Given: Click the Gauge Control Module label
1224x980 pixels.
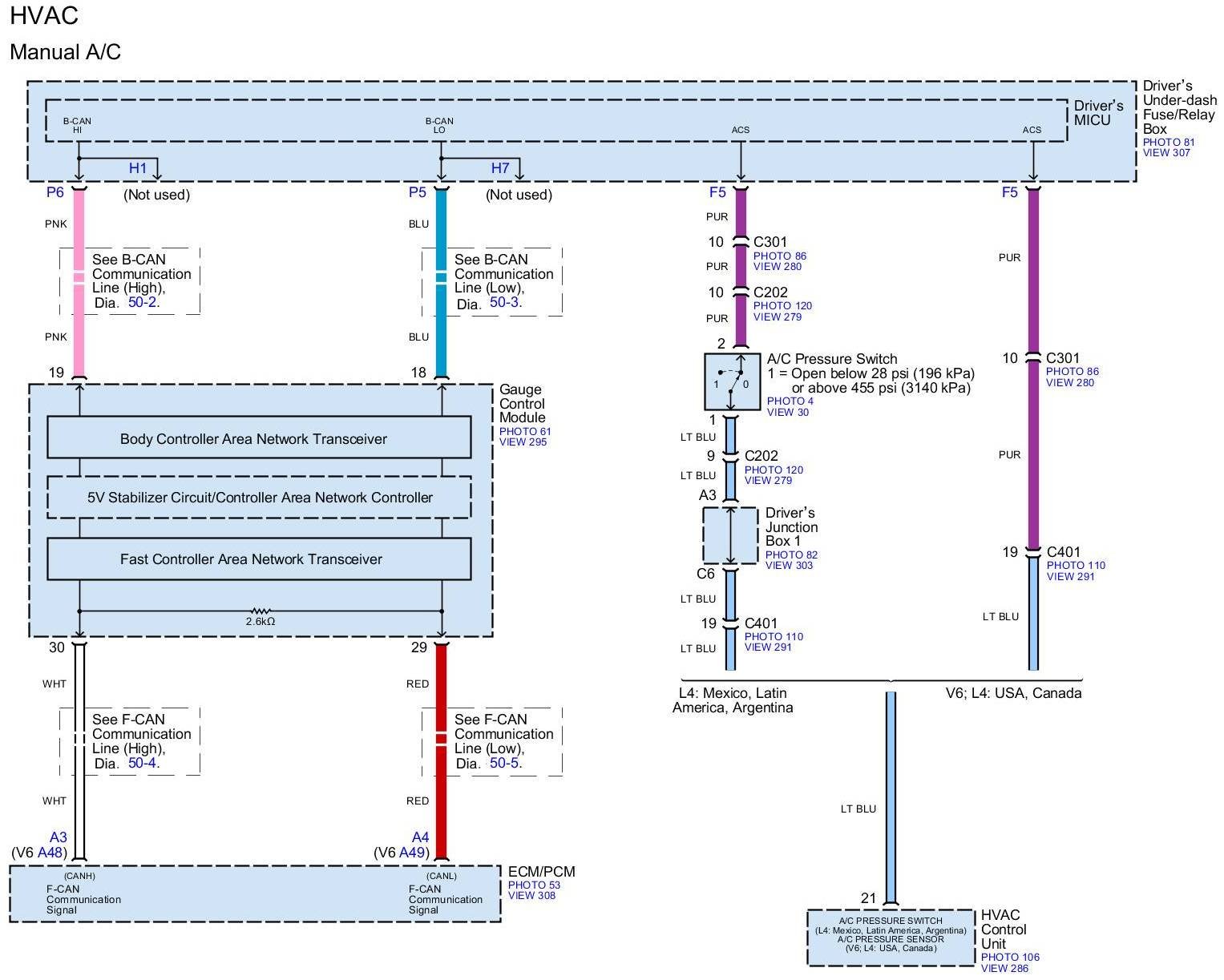Looking at the screenshot, I should [522, 404].
